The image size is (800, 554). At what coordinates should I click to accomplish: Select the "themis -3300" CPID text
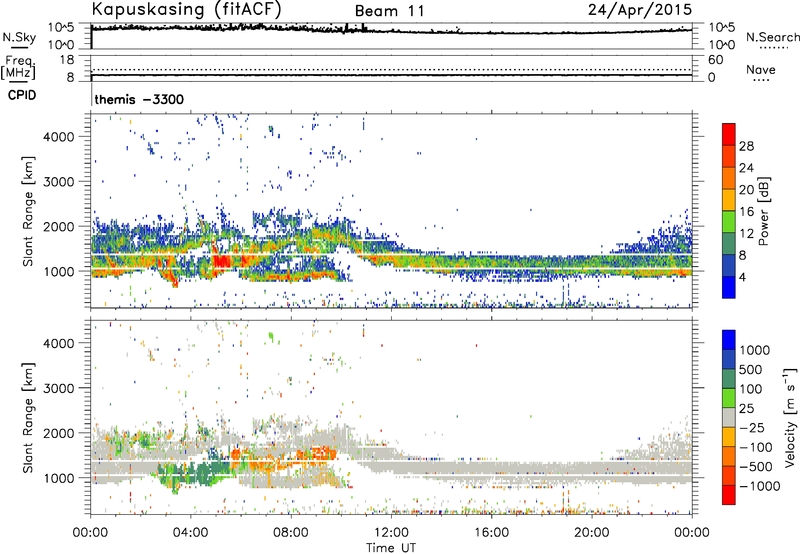(x=139, y=99)
